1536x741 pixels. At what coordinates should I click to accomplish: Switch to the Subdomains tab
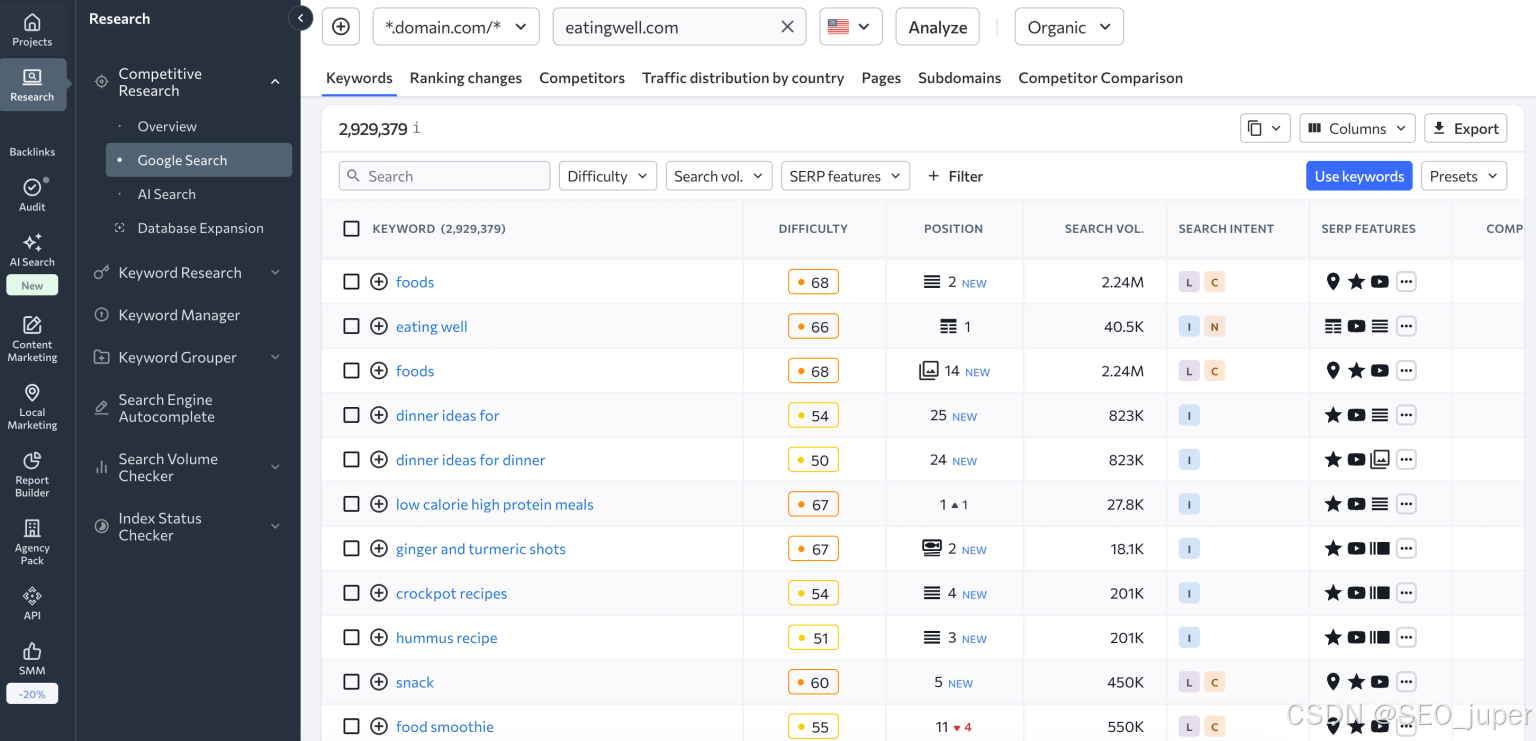(959, 78)
